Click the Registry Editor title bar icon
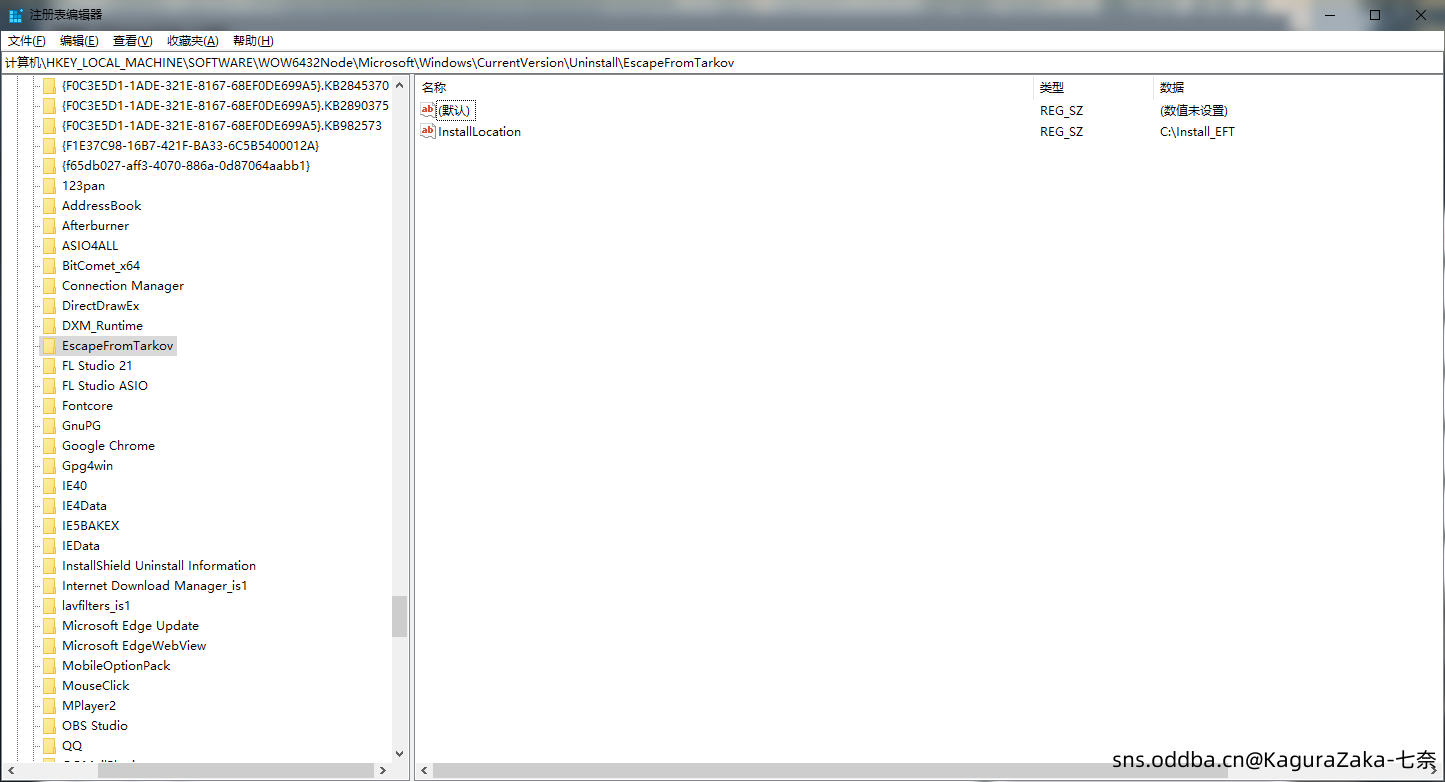The width and height of the screenshot is (1445, 782). [15, 15]
